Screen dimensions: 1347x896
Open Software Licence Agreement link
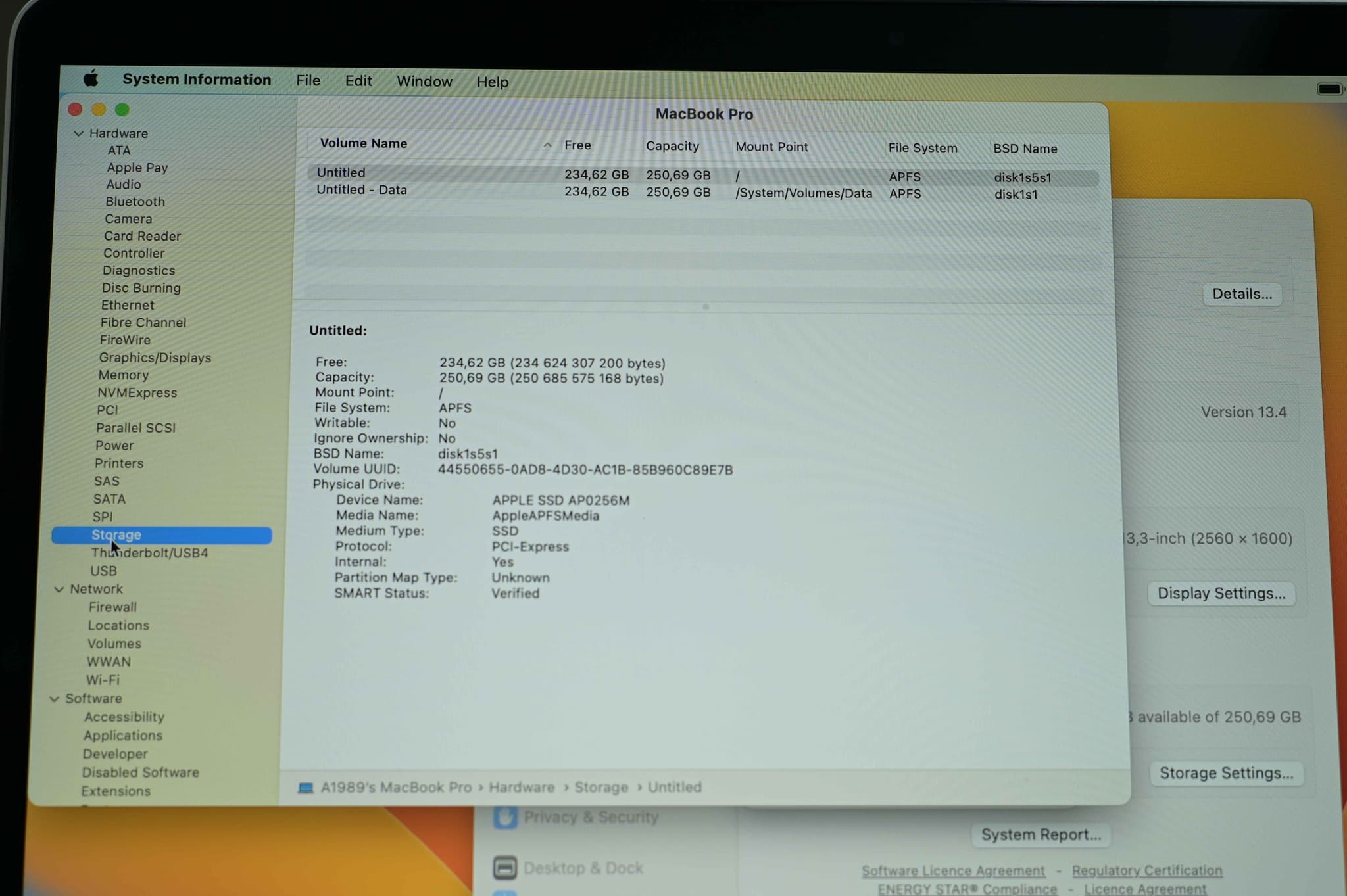(953, 870)
